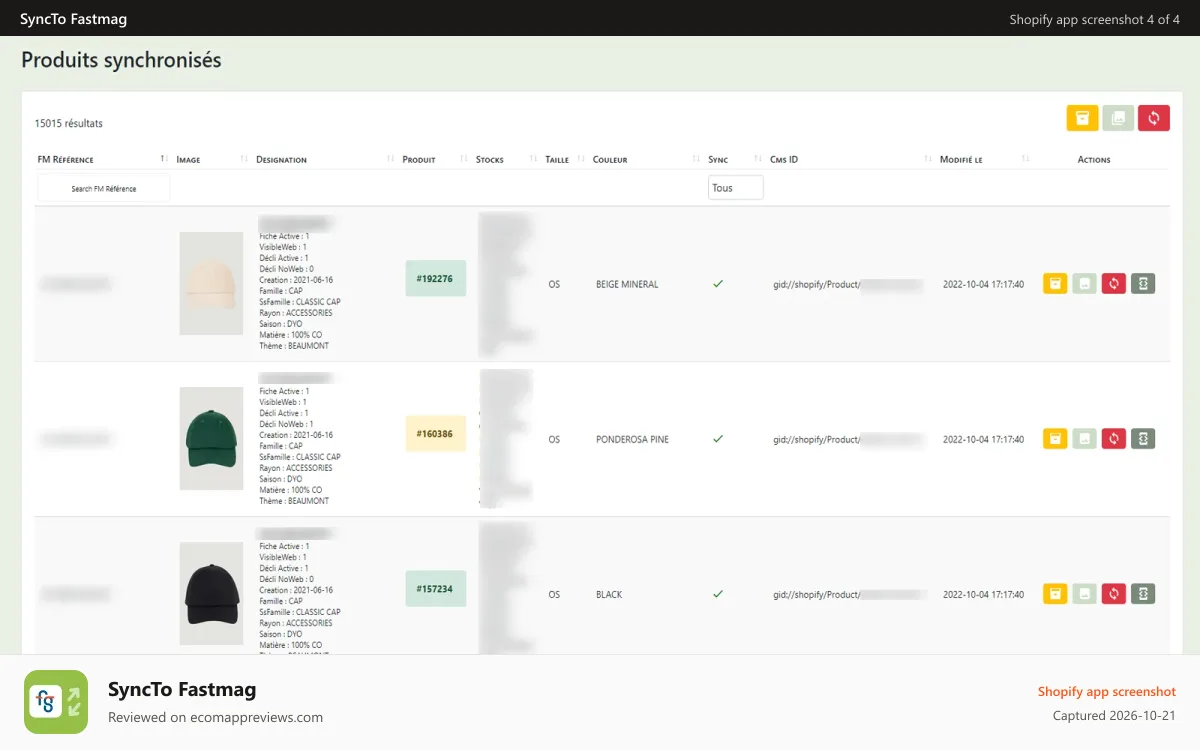View code data for BLACK row
This screenshot has width=1200, height=750.
1143,594
